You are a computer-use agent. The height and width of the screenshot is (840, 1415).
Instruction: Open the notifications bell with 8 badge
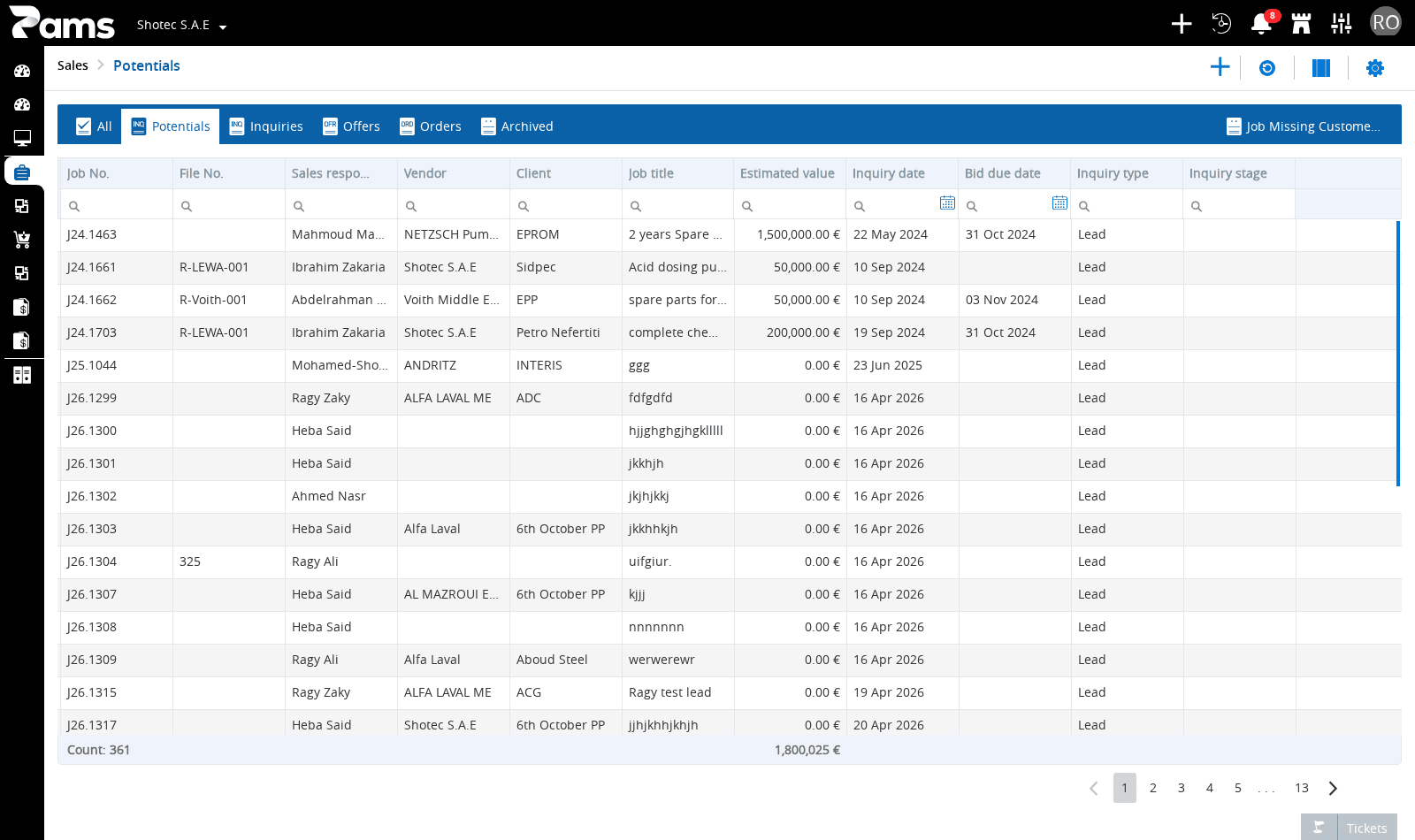point(1262,24)
